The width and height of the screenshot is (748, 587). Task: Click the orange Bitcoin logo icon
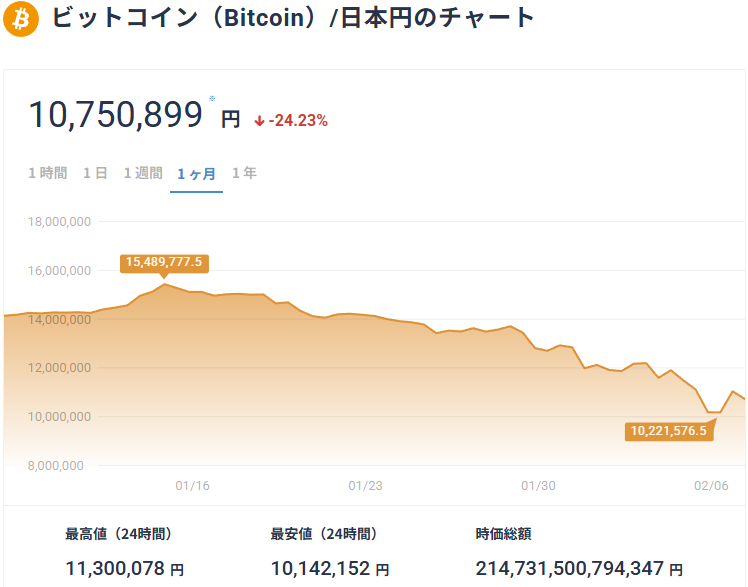(x=20, y=19)
